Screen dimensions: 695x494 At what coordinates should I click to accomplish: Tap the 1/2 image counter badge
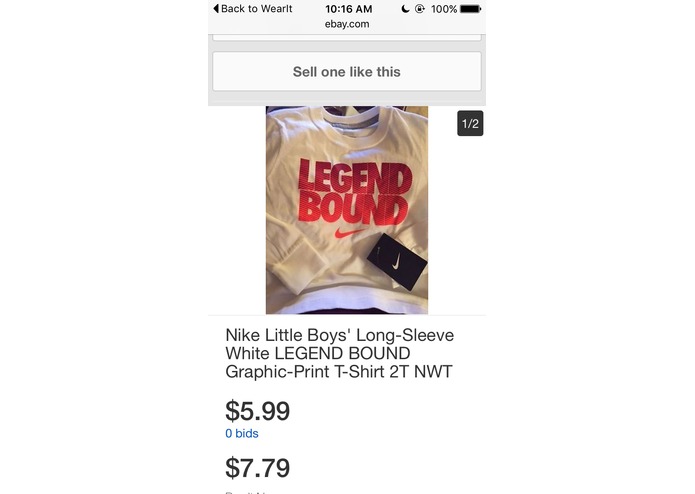[x=470, y=124]
